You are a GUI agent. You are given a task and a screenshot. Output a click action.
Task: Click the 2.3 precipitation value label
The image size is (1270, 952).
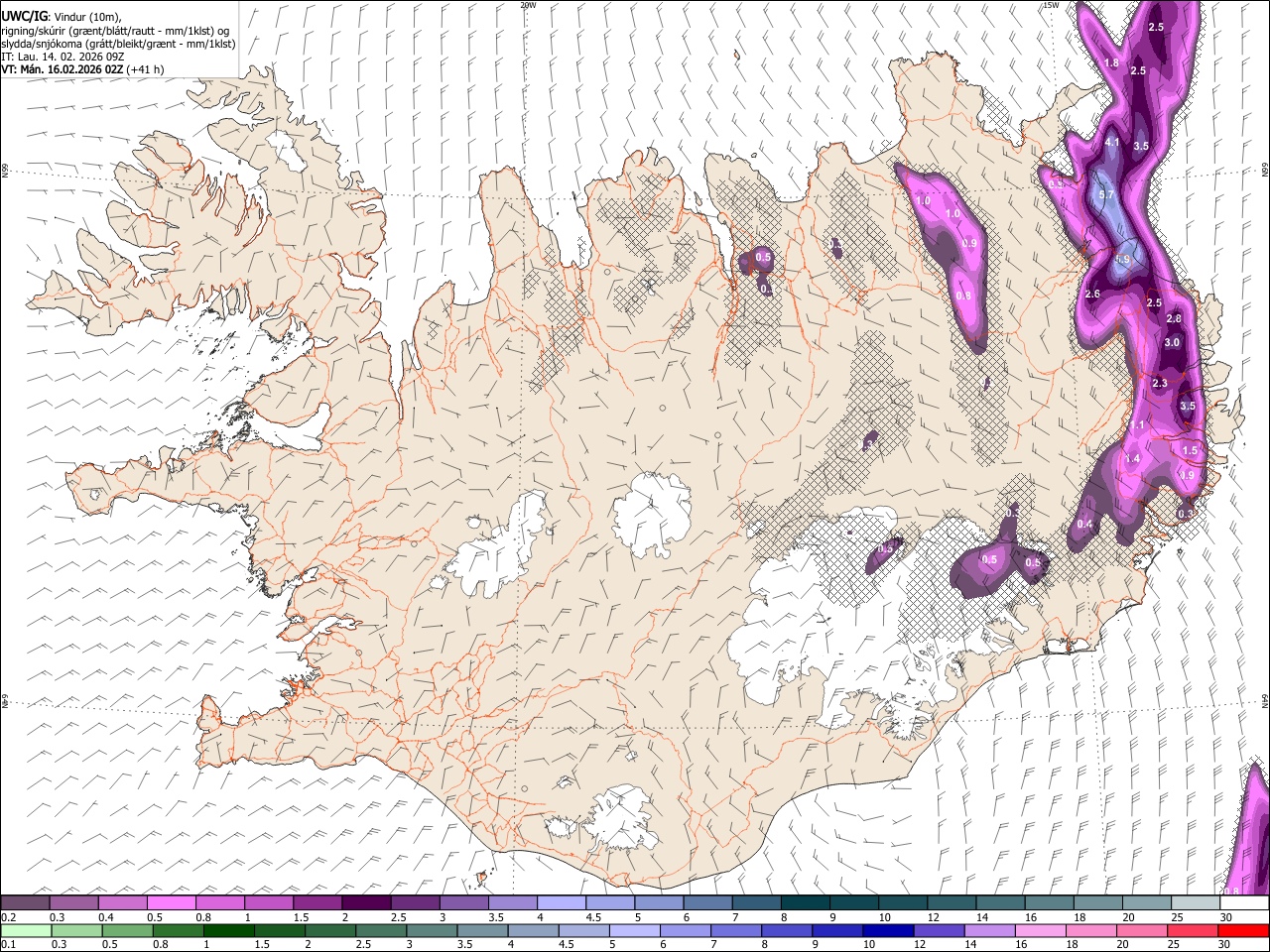1160,384
